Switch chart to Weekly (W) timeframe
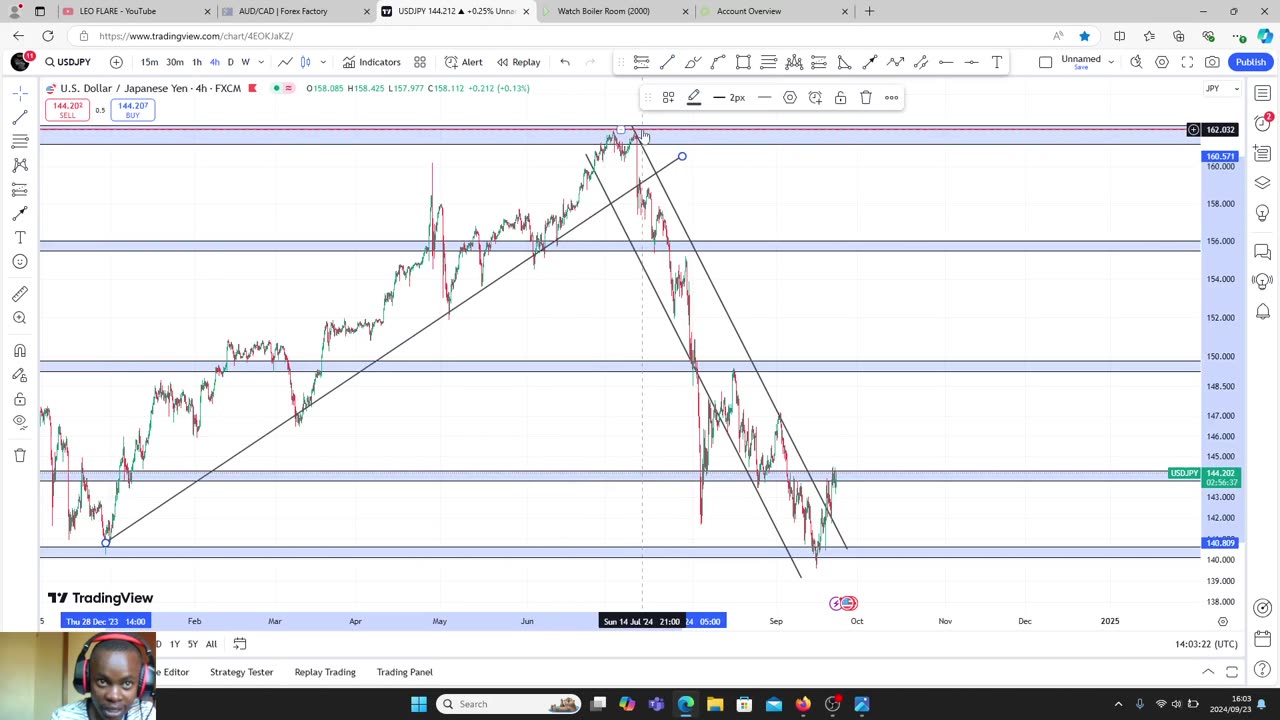Screen dimensions: 1280x720 245,62
